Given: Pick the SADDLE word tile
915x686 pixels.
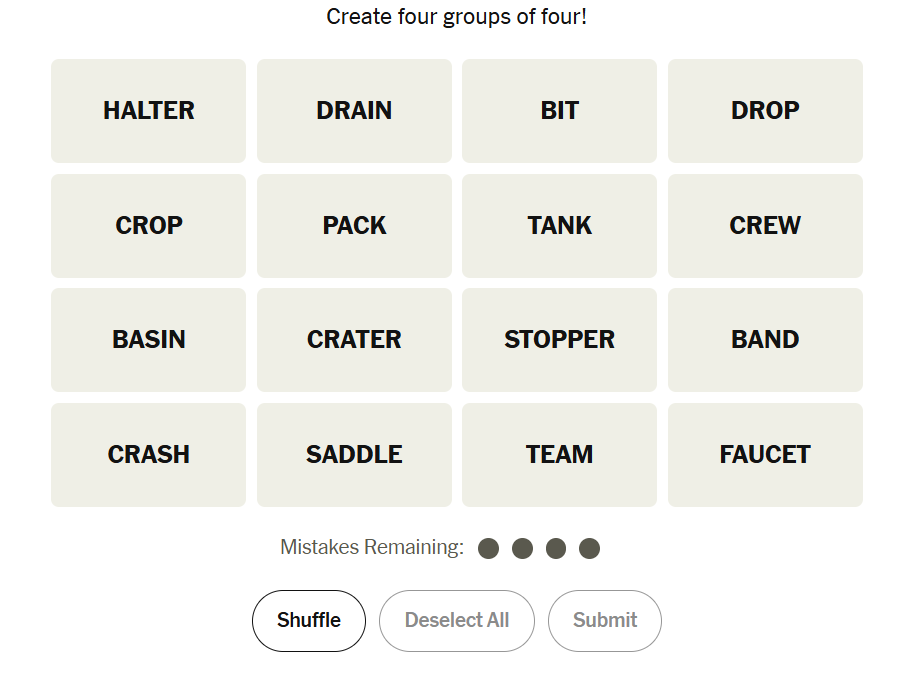Looking at the screenshot, I should 354,455.
